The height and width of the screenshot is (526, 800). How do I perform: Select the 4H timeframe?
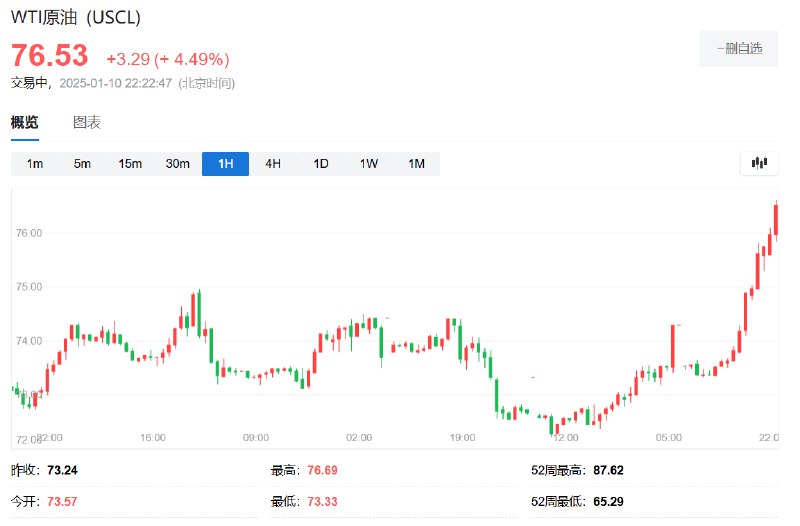click(273, 164)
